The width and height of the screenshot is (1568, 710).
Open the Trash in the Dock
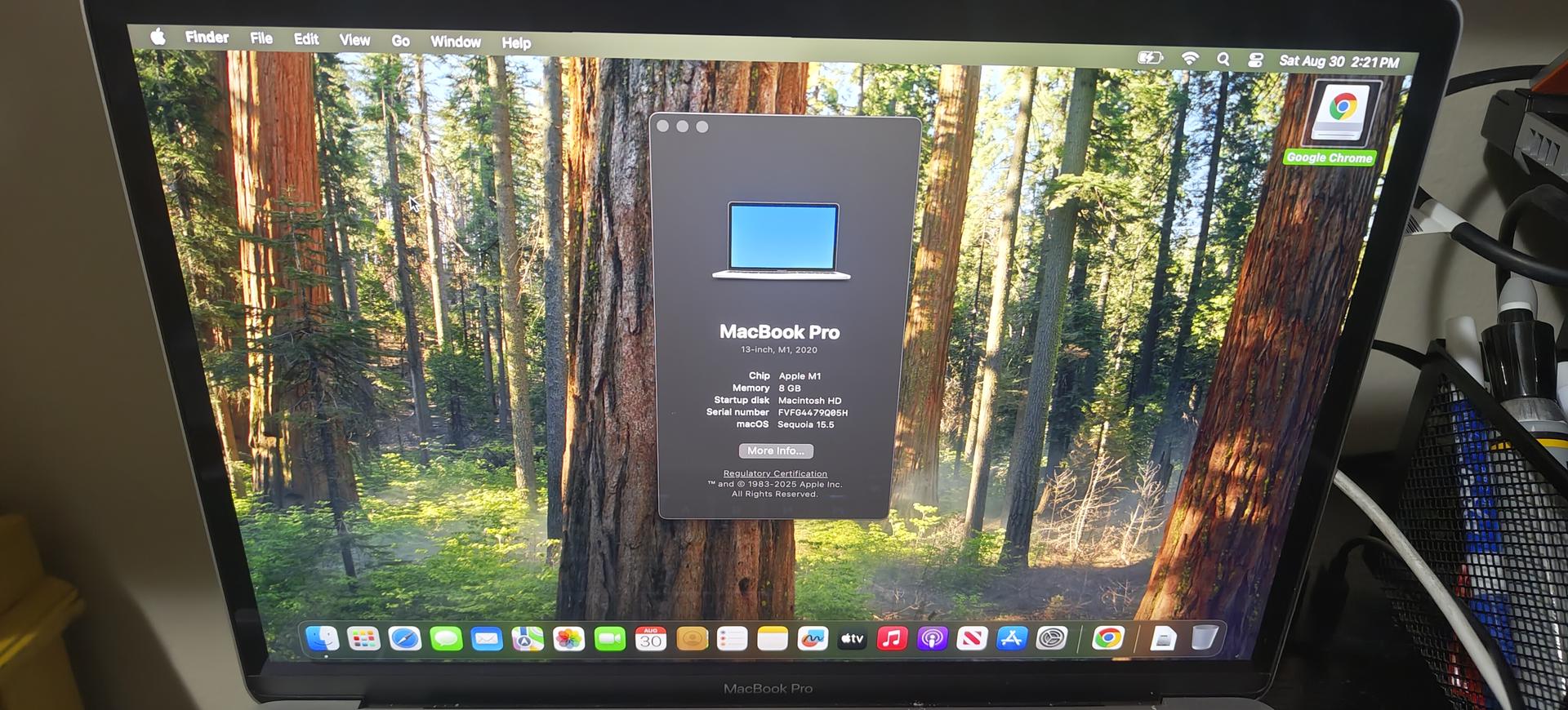(1205, 637)
